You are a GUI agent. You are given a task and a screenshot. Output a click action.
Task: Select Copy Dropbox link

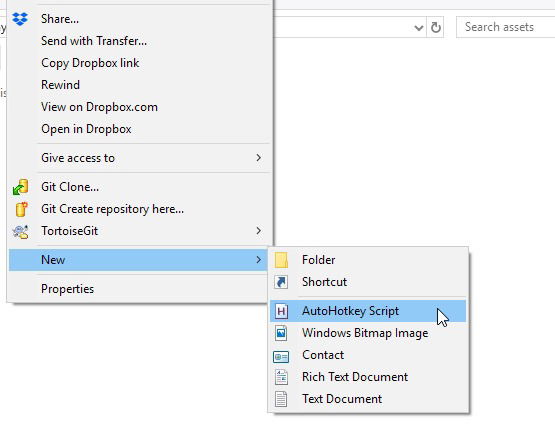90,63
